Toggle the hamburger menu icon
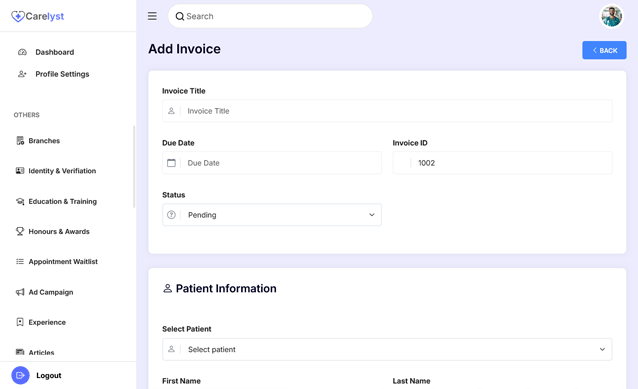 pyautogui.click(x=152, y=16)
